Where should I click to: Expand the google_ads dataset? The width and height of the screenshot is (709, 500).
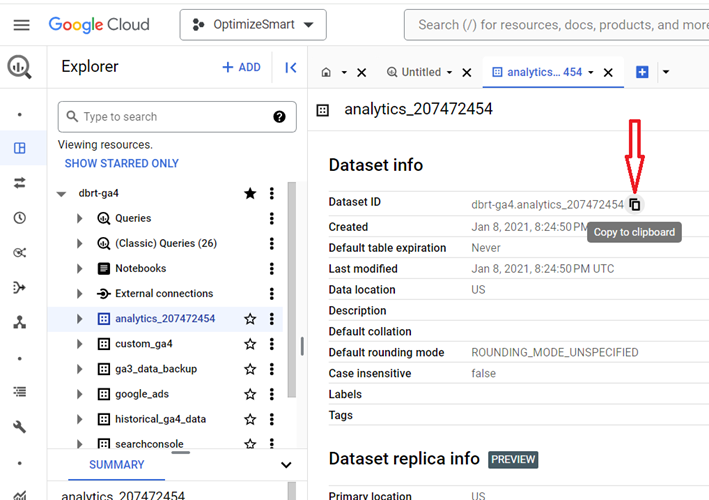coord(80,394)
